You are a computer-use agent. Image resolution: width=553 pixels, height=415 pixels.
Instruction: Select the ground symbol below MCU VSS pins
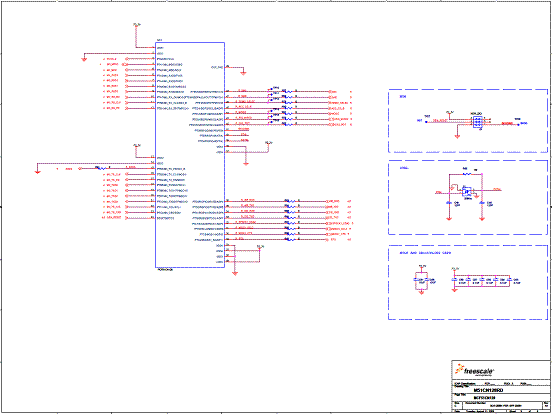235,273
